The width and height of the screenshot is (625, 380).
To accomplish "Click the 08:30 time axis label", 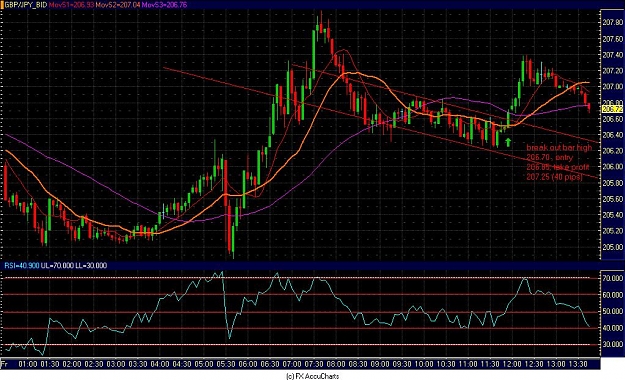I will [358, 364].
